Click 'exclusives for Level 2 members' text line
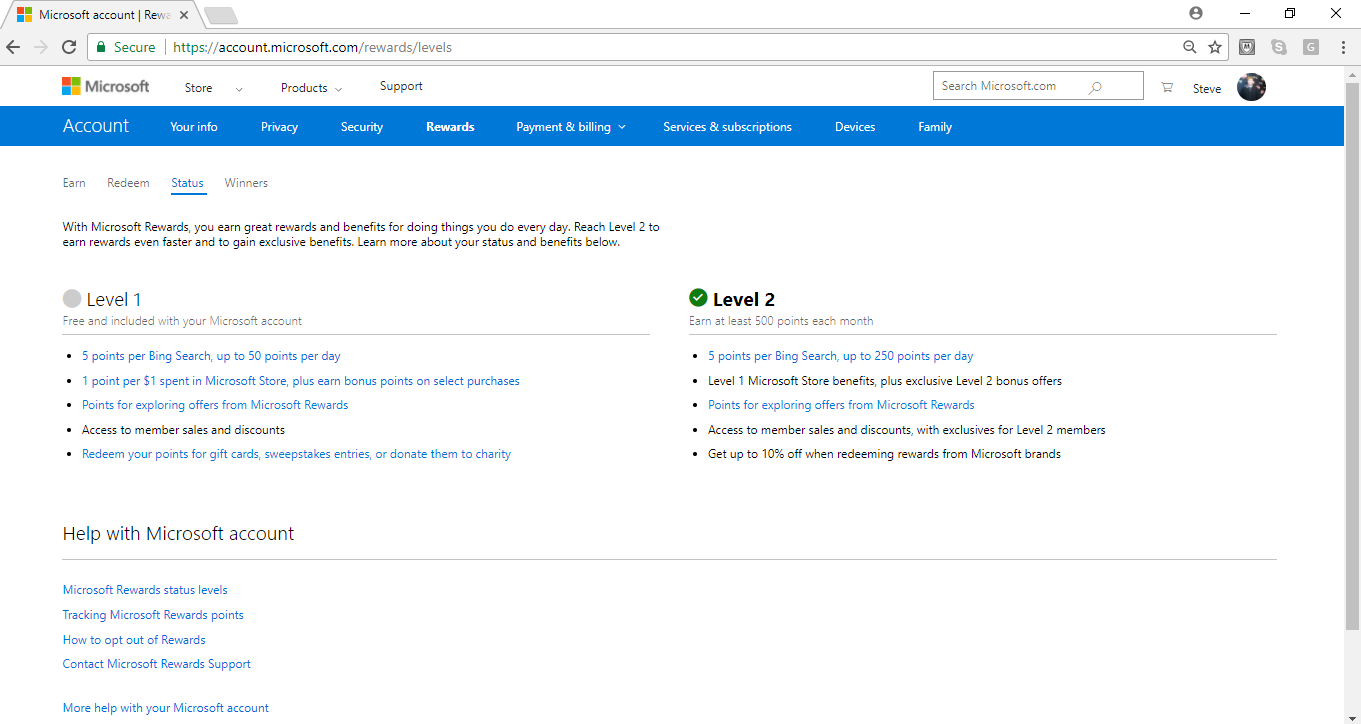The height and width of the screenshot is (724, 1361). [907, 430]
